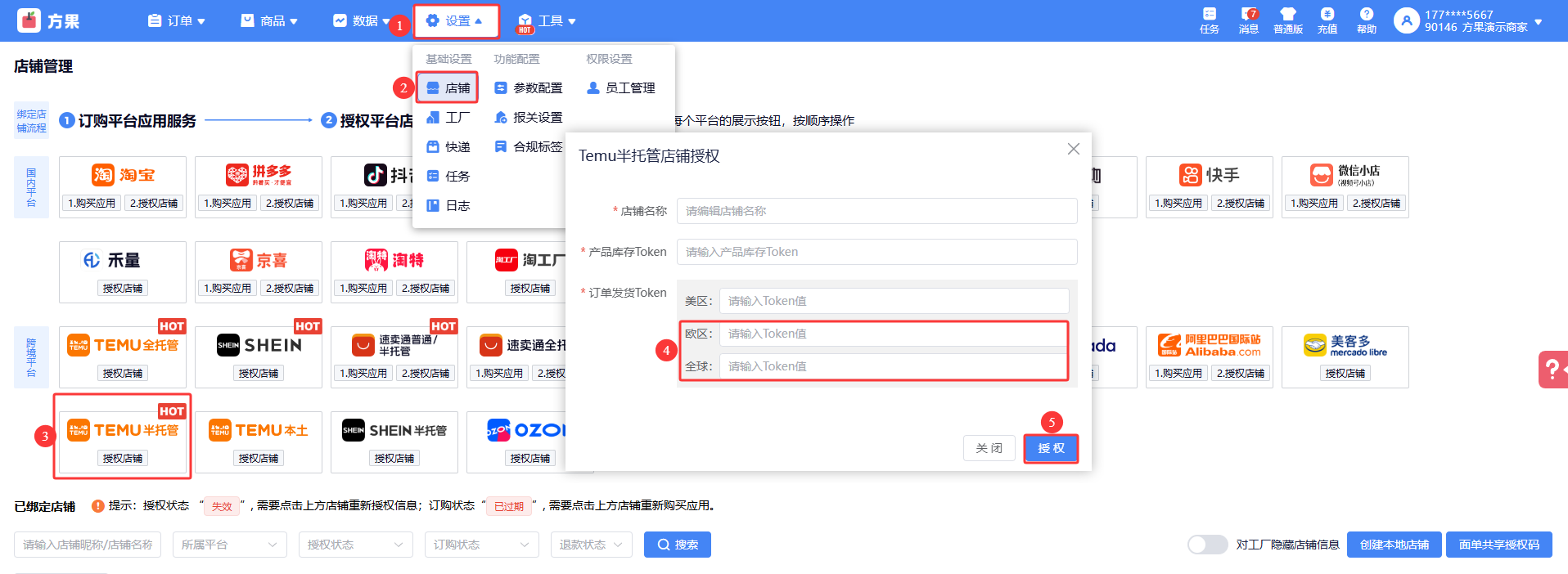Image resolution: width=1568 pixels, height=574 pixels.
Task: Click the TEMU全托管 logo
Action: coord(123,345)
